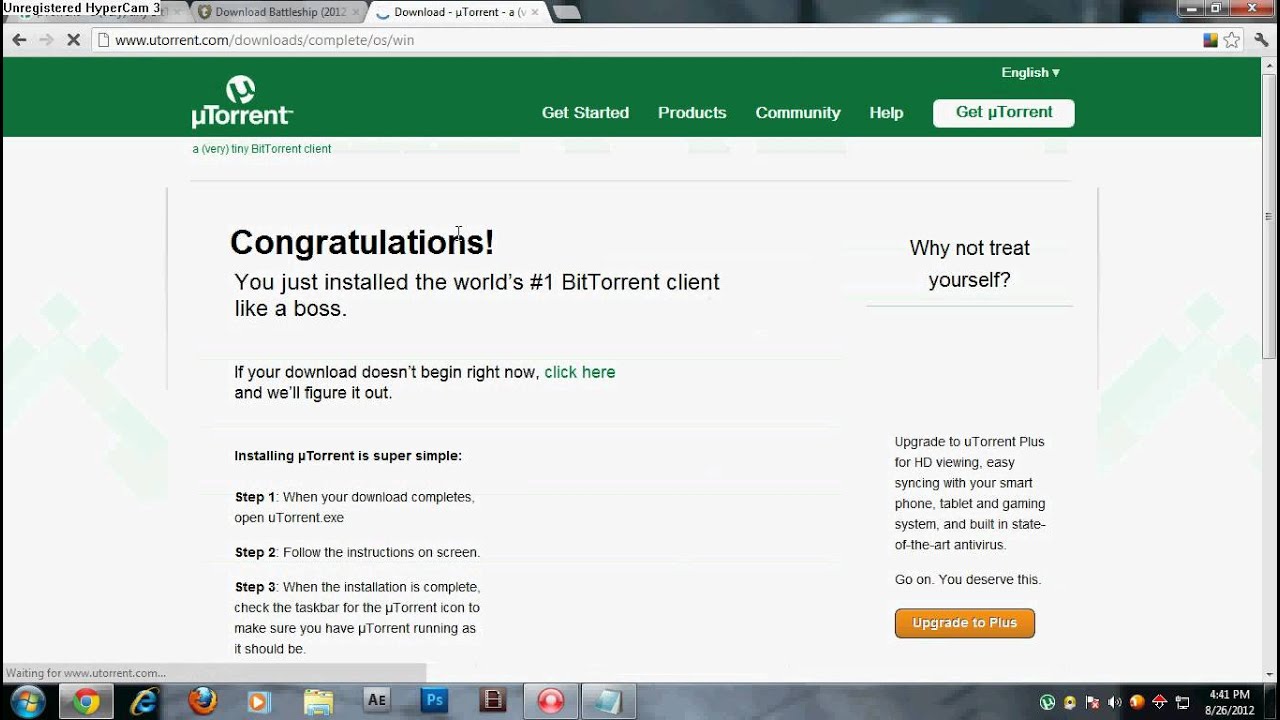Open the notepad-like app on the taskbar
1280x720 pixels.
tap(608, 701)
